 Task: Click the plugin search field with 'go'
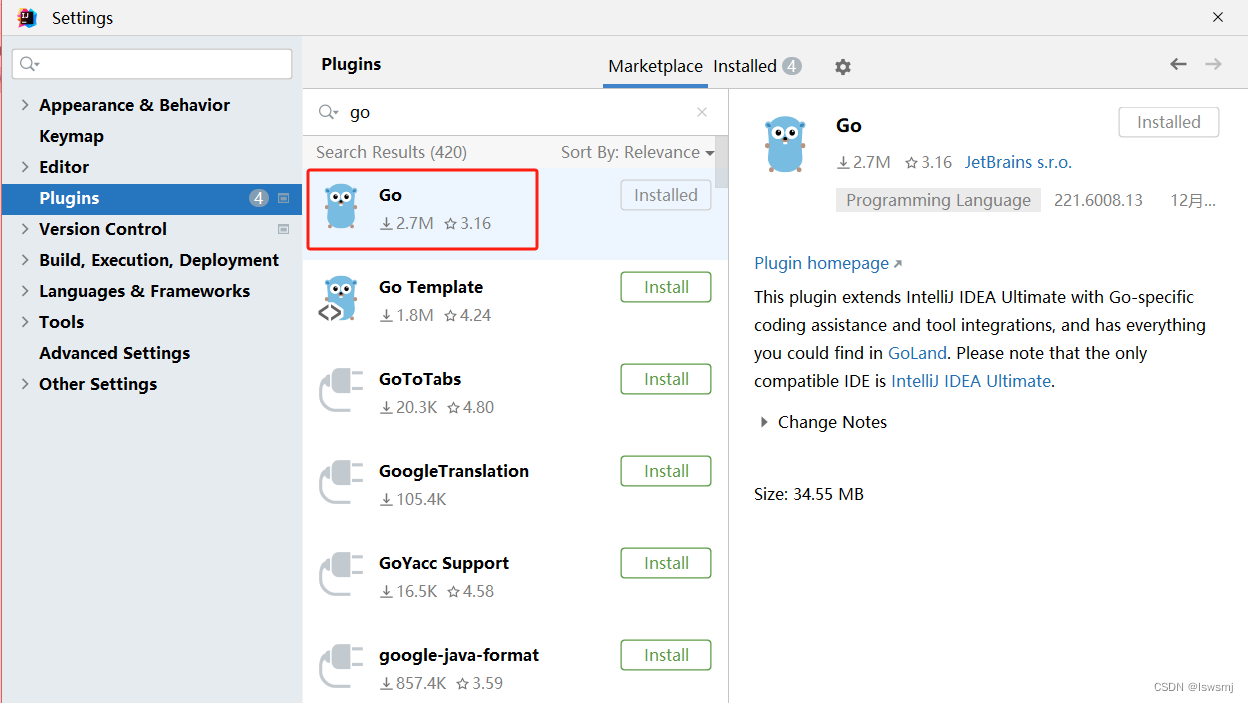tap(515, 112)
